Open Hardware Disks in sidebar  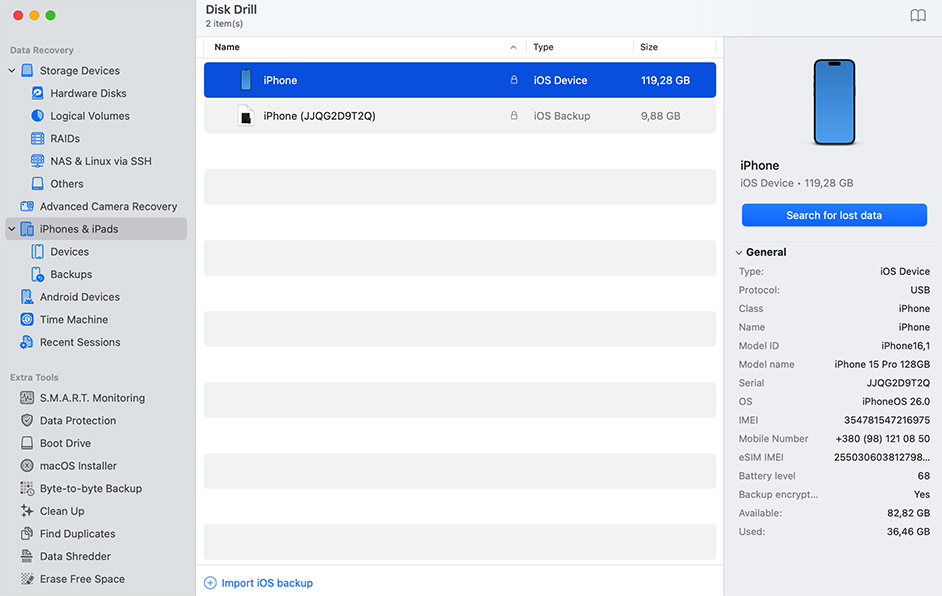tap(88, 93)
